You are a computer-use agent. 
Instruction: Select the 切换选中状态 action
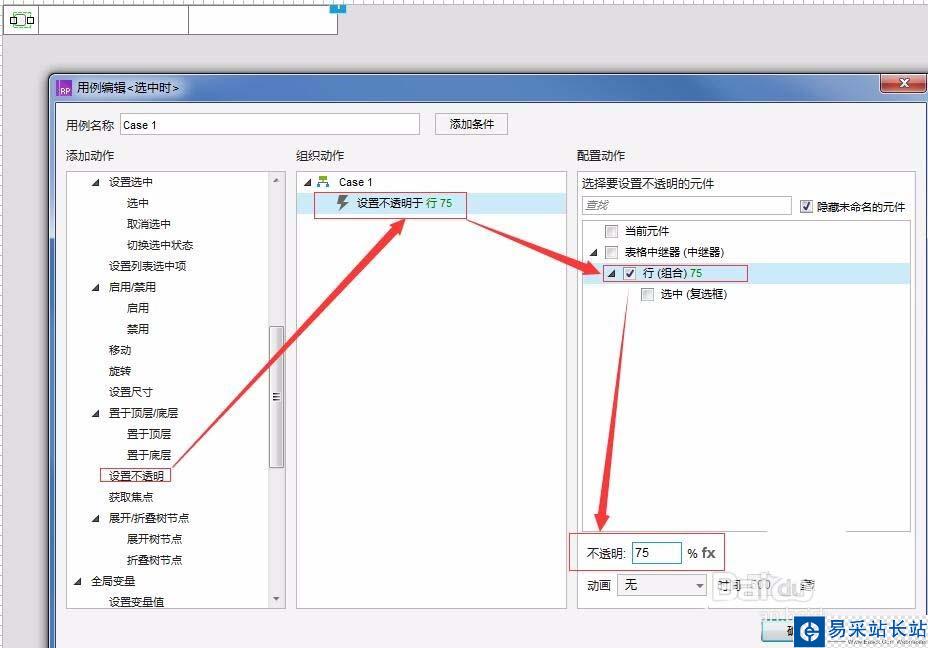(x=160, y=245)
